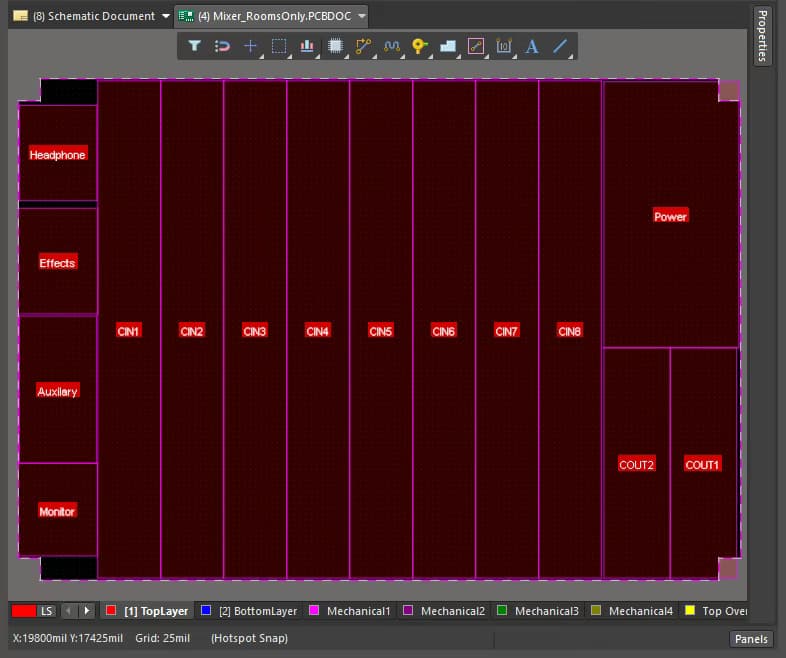
Task: Click the Selection Filter funnel icon
Action: pyautogui.click(x=195, y=46)
